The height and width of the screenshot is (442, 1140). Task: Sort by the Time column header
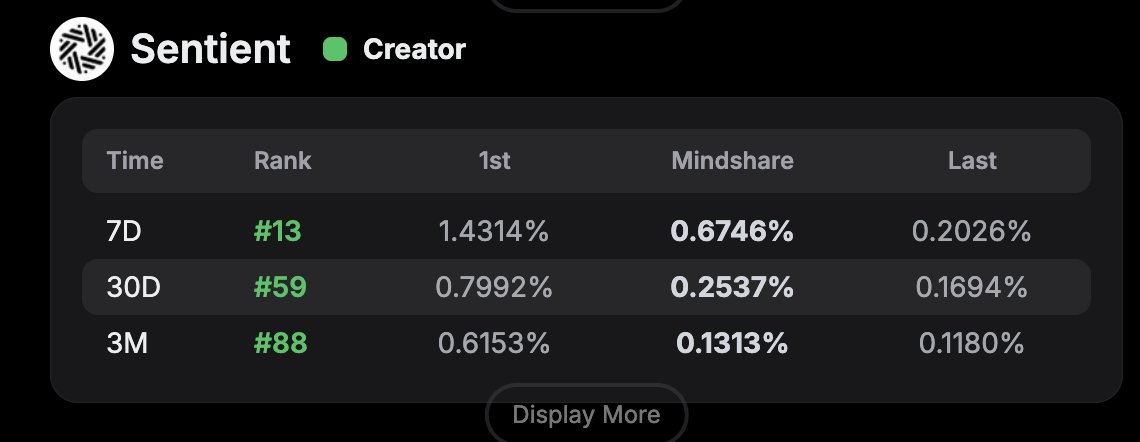click(135, 160)
